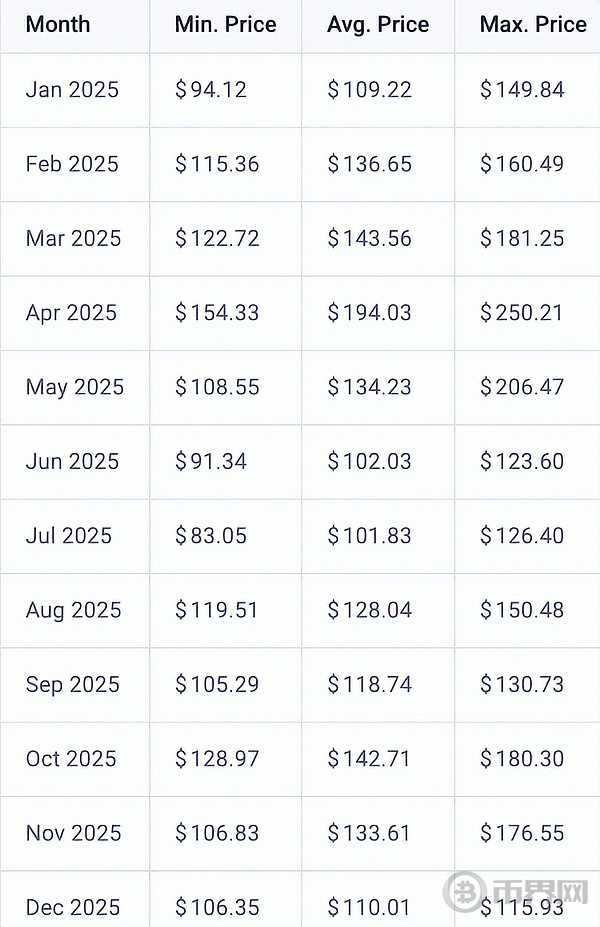Select the Mar 2025 average price $143.56
The height and width of the screenshot is (927, 600).
click(369, 238)
